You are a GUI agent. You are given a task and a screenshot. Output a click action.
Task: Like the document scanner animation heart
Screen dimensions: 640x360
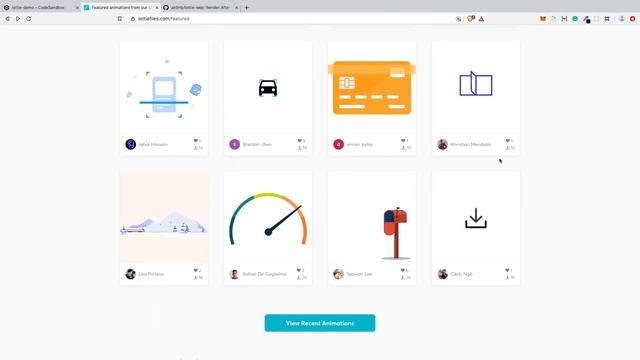(x=196, y=141)
